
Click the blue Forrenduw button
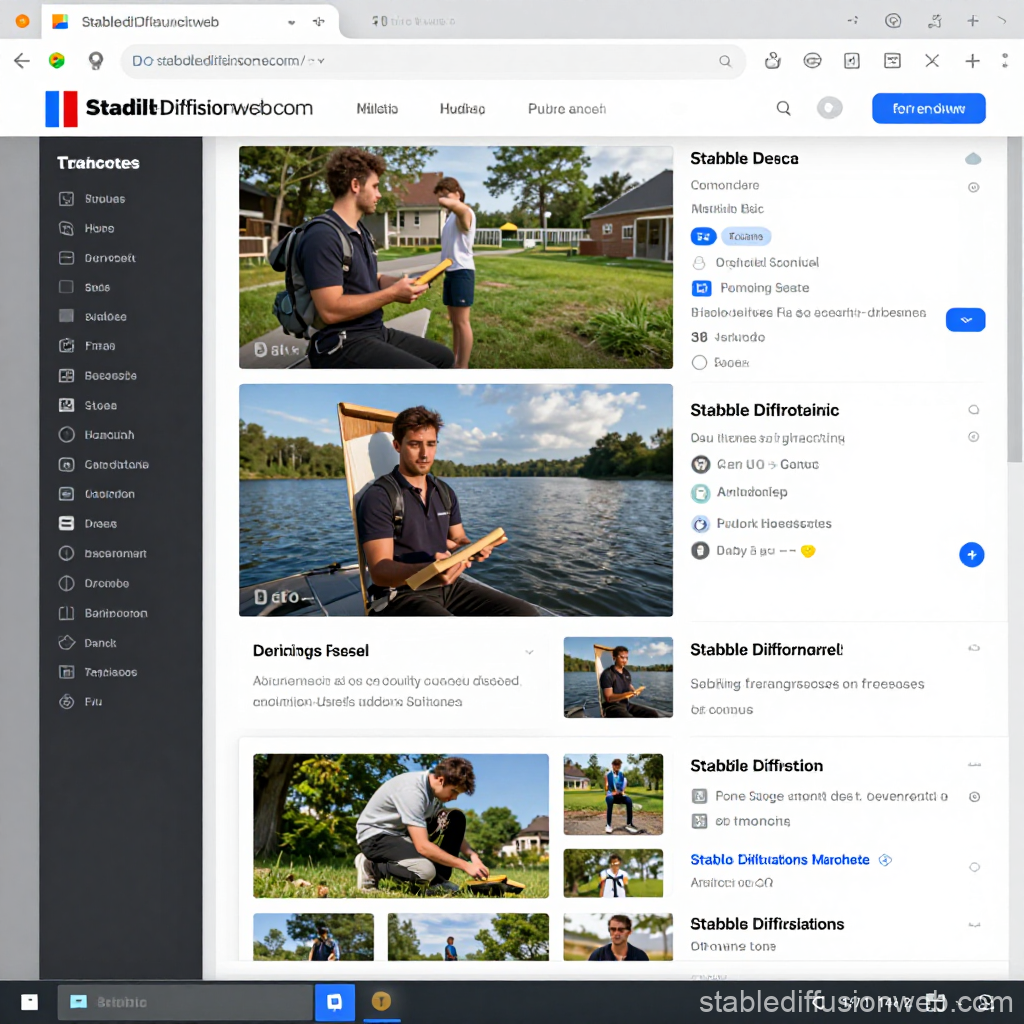[x=928, y=109]
